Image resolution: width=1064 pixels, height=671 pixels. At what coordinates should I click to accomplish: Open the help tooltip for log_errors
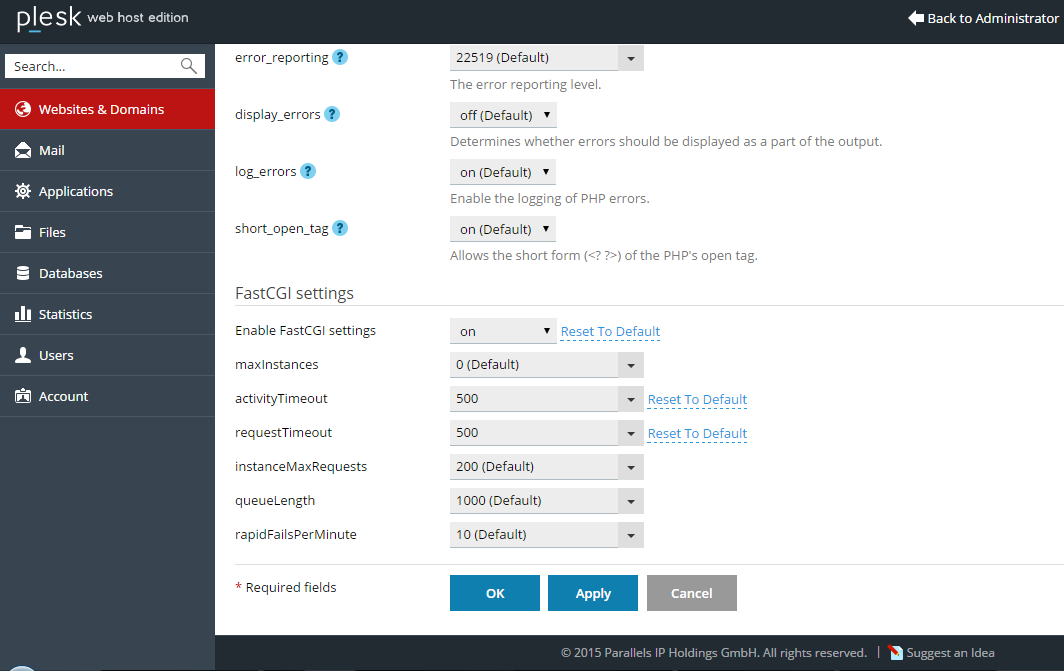click(x=308, y=171)
